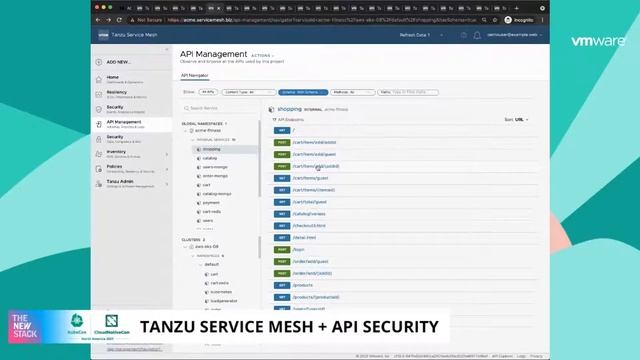Select loadgenerator under default namespace
640x360 pixels.
224,301
